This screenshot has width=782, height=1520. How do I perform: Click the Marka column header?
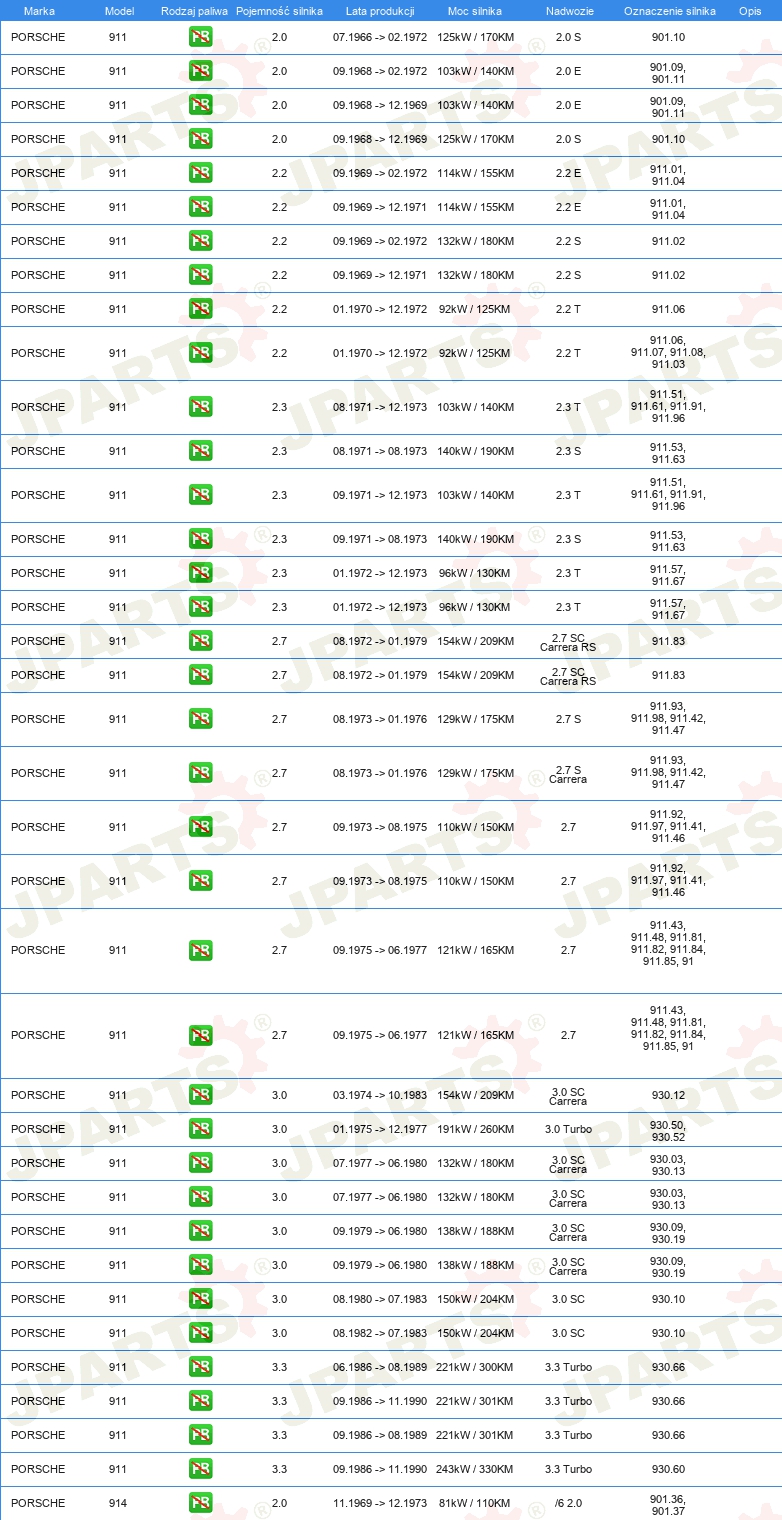[40, 11]
